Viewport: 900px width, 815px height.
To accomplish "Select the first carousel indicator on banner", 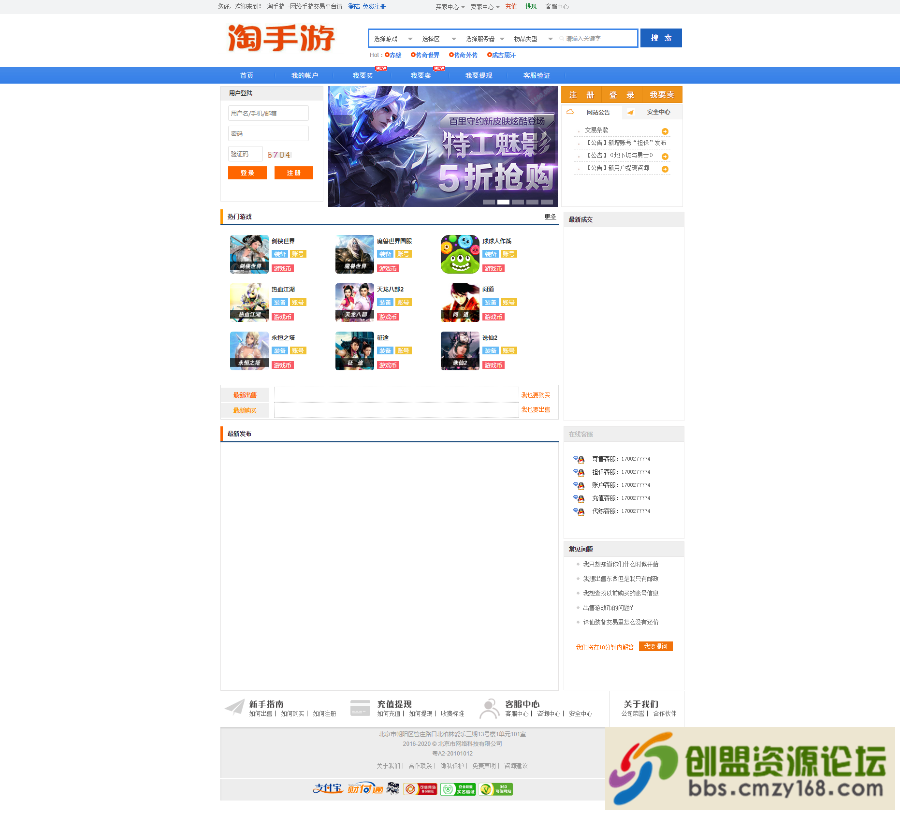I will tap(488, 202).
